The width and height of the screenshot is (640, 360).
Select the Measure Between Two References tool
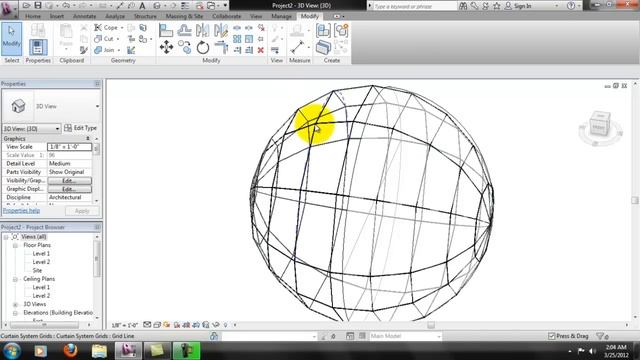297,47
